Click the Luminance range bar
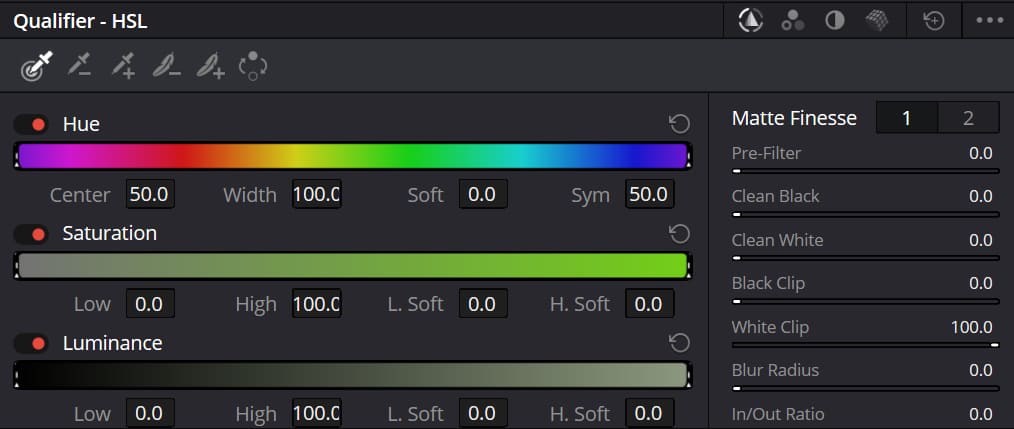Screen dimensions: 1014x429 (x=352, y=375)
